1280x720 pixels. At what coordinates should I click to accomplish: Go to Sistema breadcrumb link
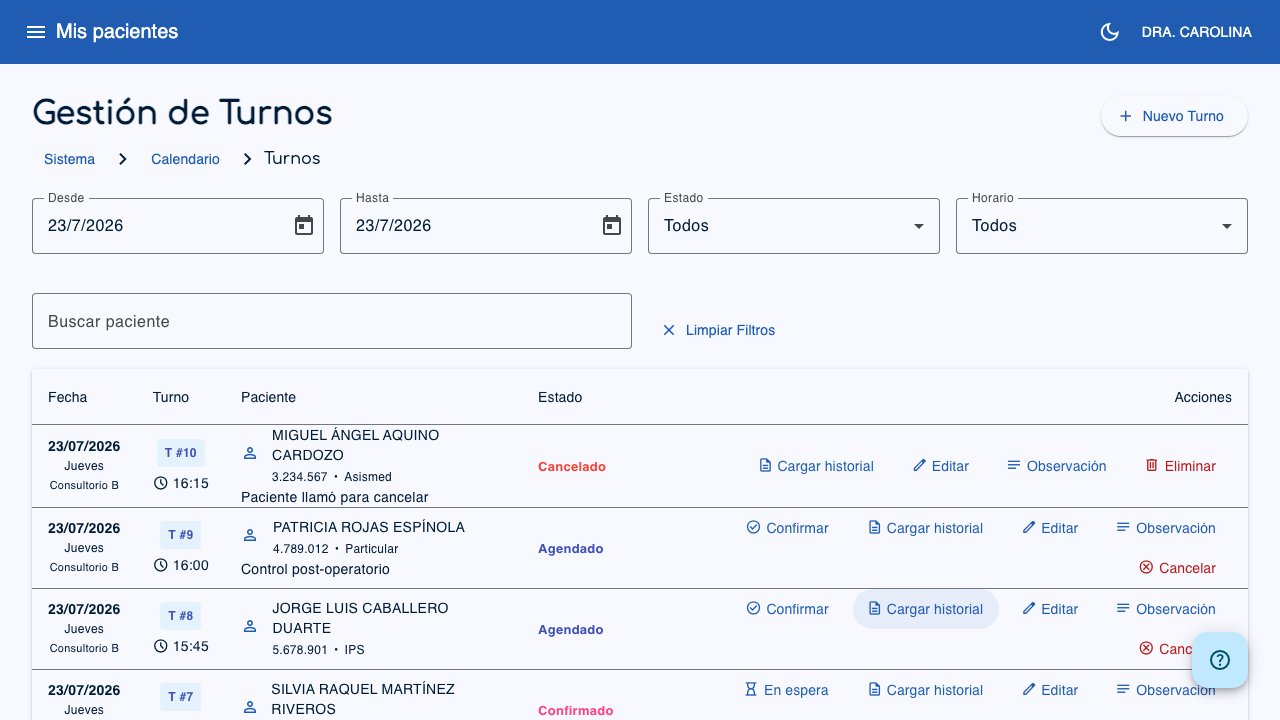pos(69,159)
